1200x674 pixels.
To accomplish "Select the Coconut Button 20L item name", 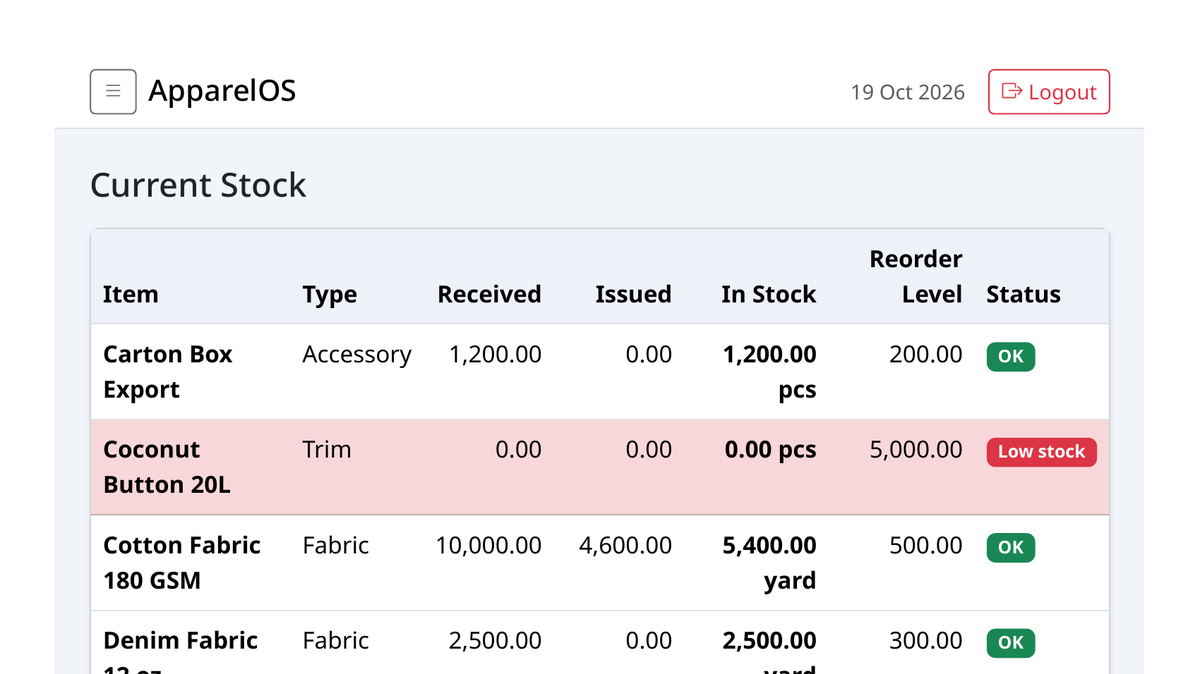I will click(x=167, y=467).
